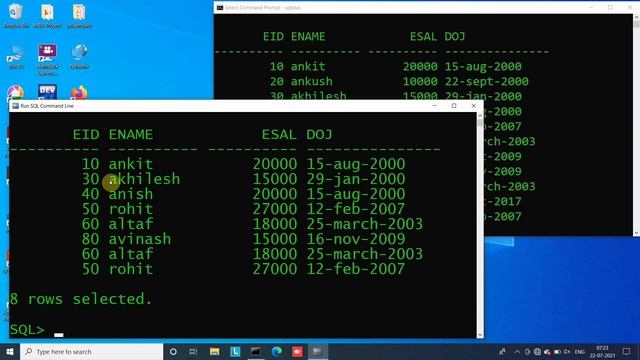Click the scrollbar thumb in SQL Command Line

tap(480, 122)
